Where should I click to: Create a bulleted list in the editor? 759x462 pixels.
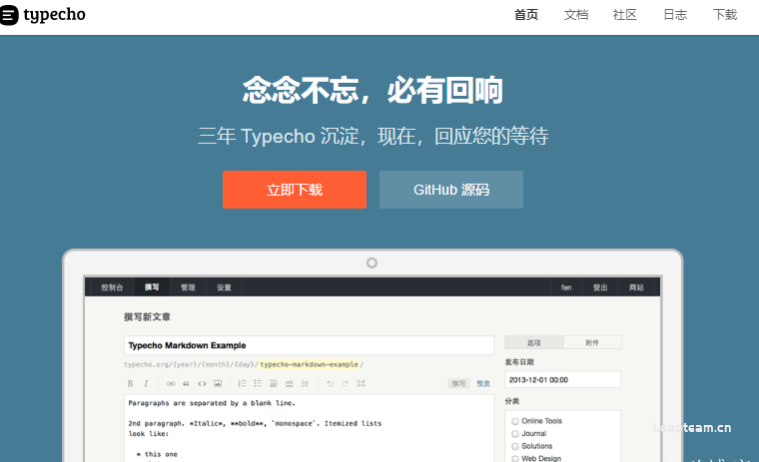(x=258, y=384)
